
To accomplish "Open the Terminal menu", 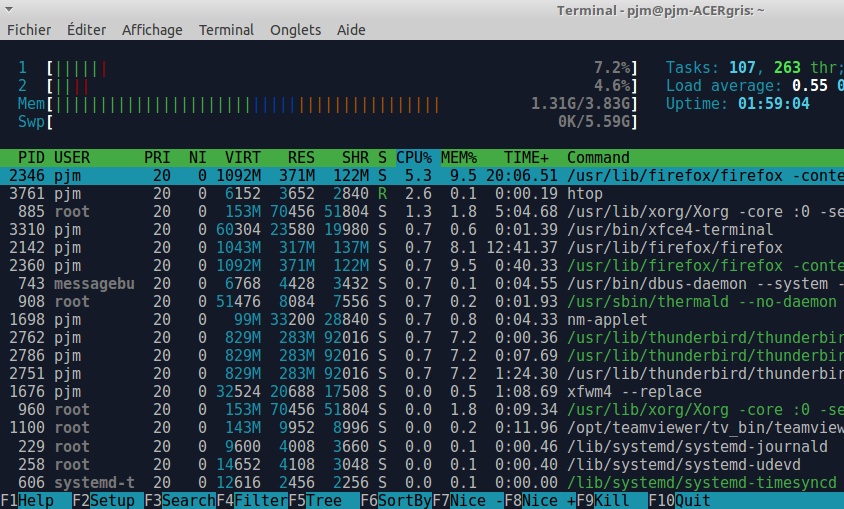I will 226,30.
